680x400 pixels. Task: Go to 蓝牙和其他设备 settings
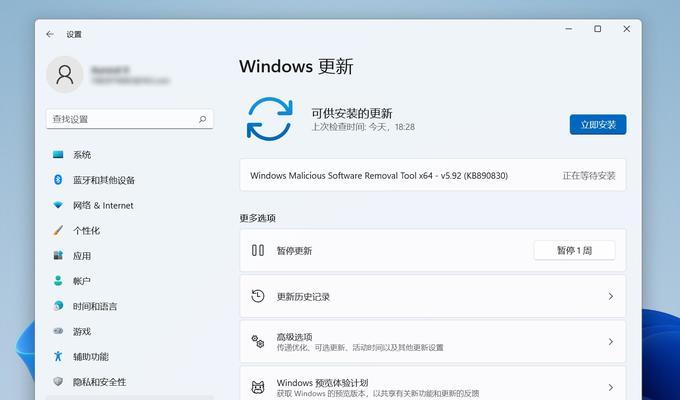click(129, 180)
